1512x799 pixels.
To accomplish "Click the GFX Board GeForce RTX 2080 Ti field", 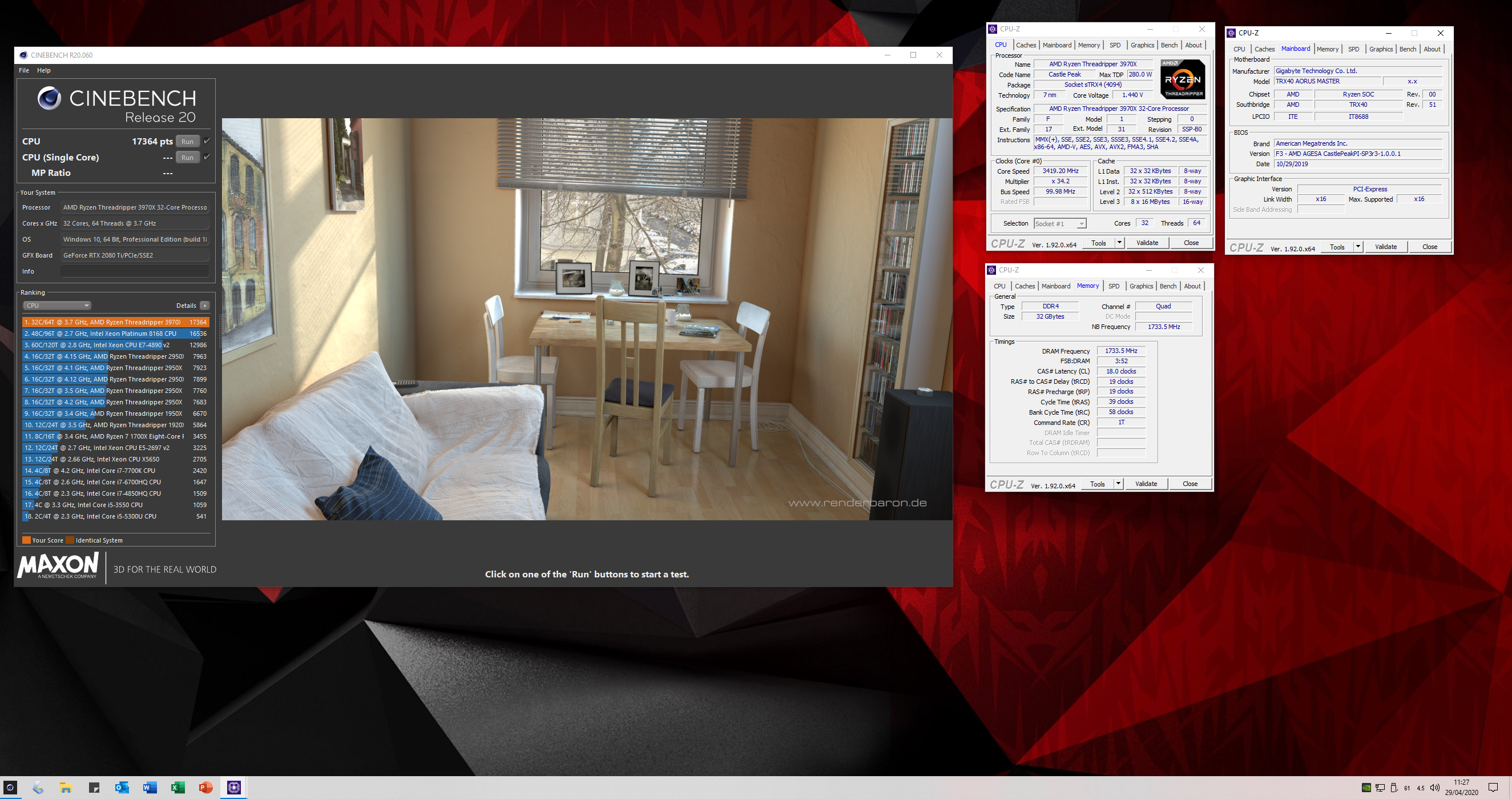I will pyautogui.click(x=134, y=255).
